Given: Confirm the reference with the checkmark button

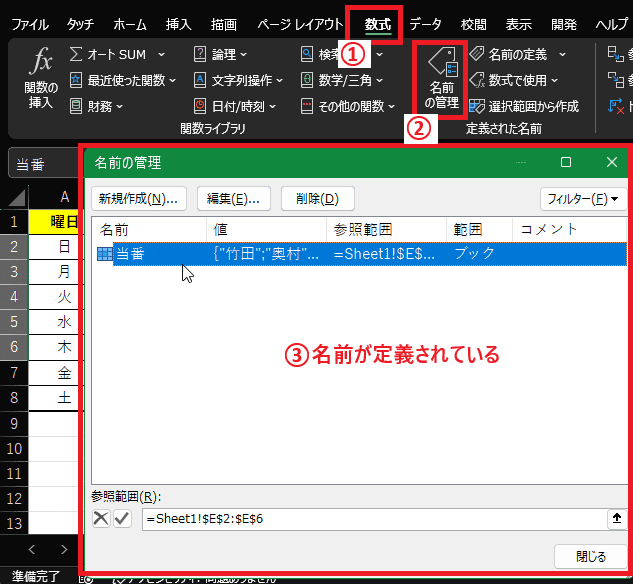Looking at the screenshot, I should tap(122, 519).
